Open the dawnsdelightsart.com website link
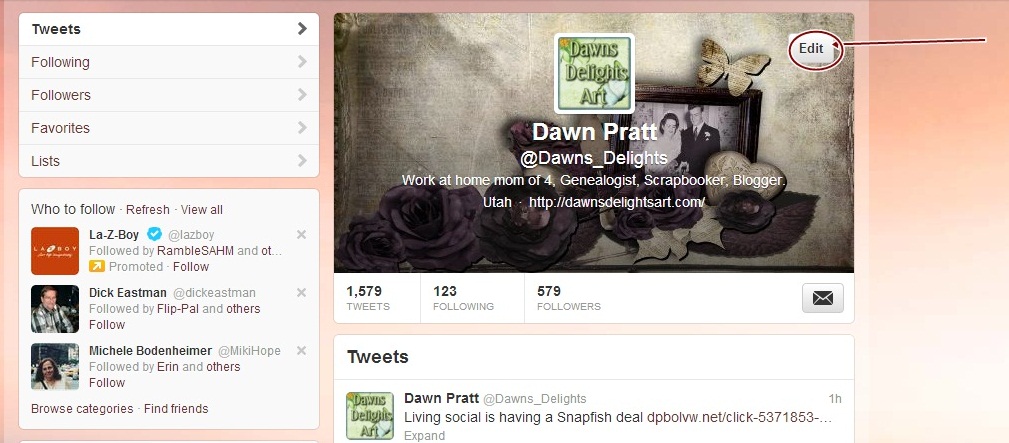 point(617,202)
